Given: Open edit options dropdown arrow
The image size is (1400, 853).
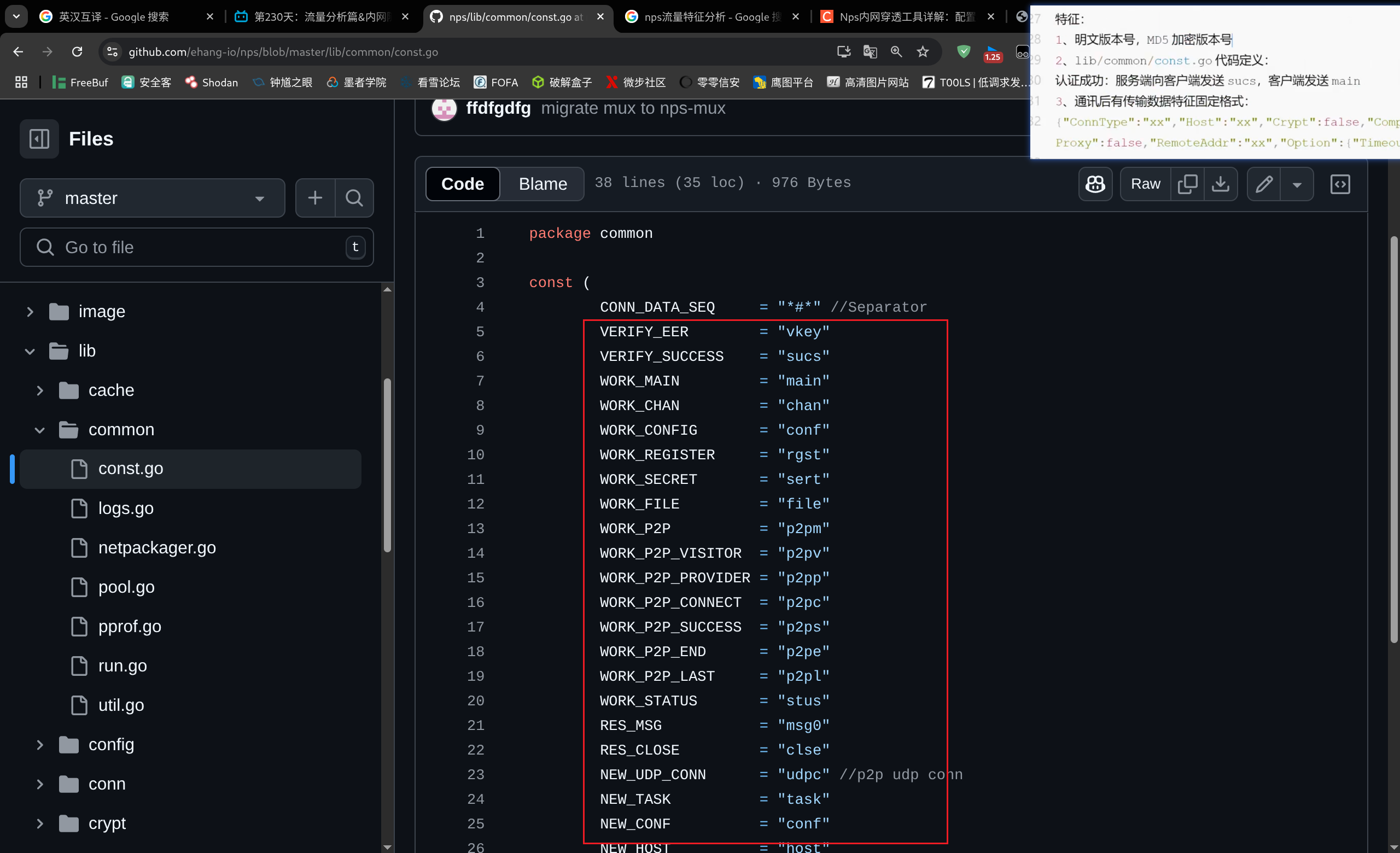Looking at the screenshot, I should [x=1297, y=184].
